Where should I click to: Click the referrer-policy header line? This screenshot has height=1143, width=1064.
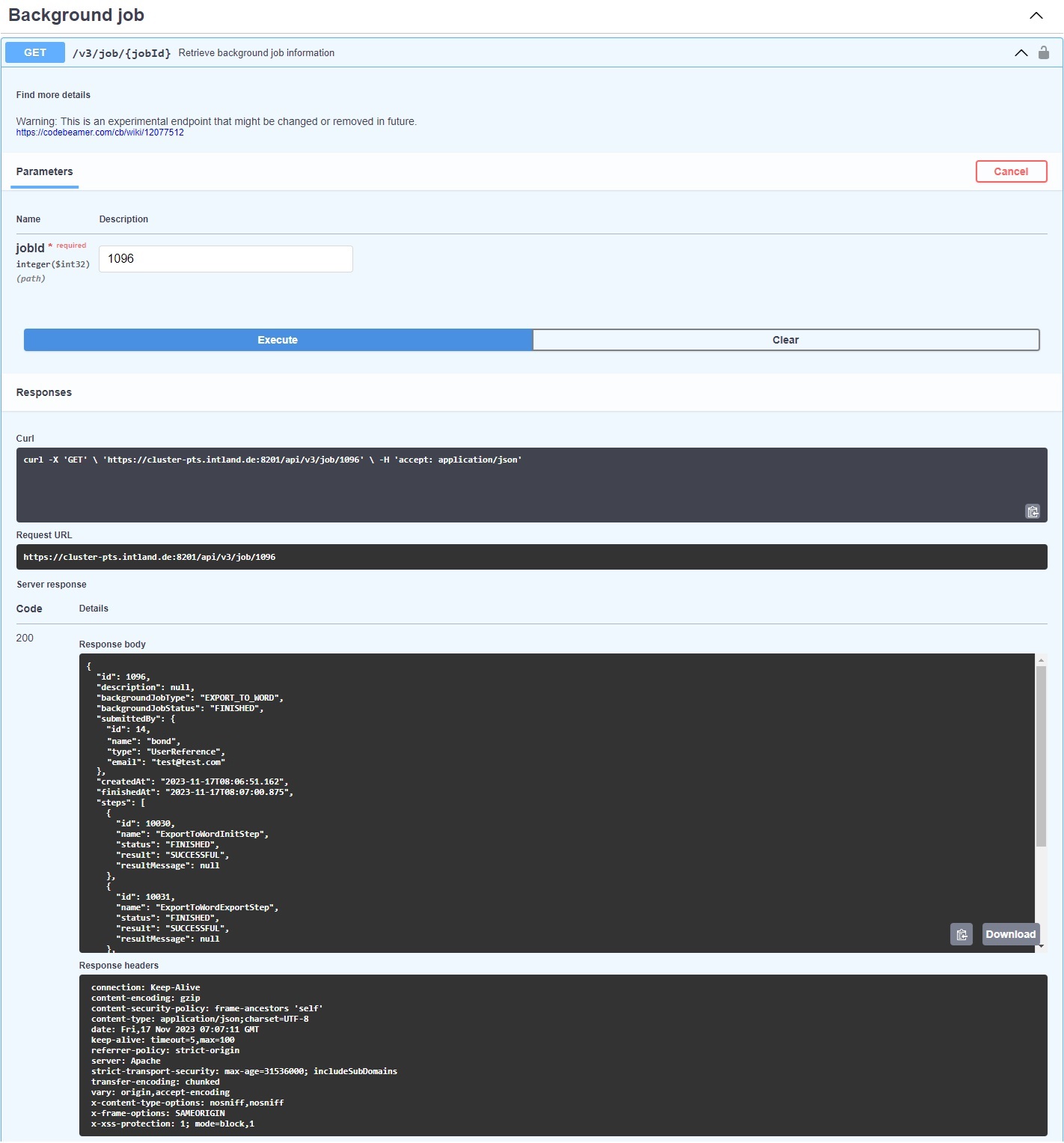[x=165, y=1050]
